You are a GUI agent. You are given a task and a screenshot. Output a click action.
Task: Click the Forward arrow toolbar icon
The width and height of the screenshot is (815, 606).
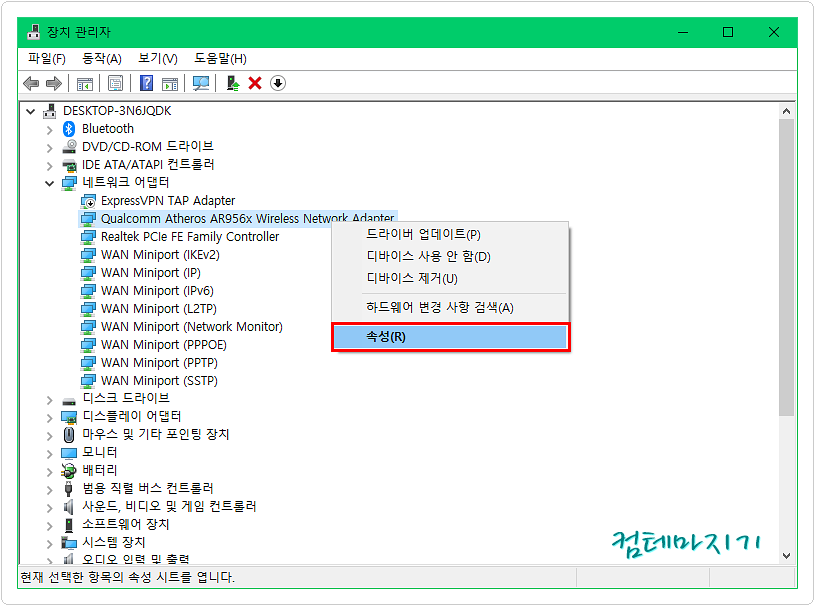click(x=54, y=83)
